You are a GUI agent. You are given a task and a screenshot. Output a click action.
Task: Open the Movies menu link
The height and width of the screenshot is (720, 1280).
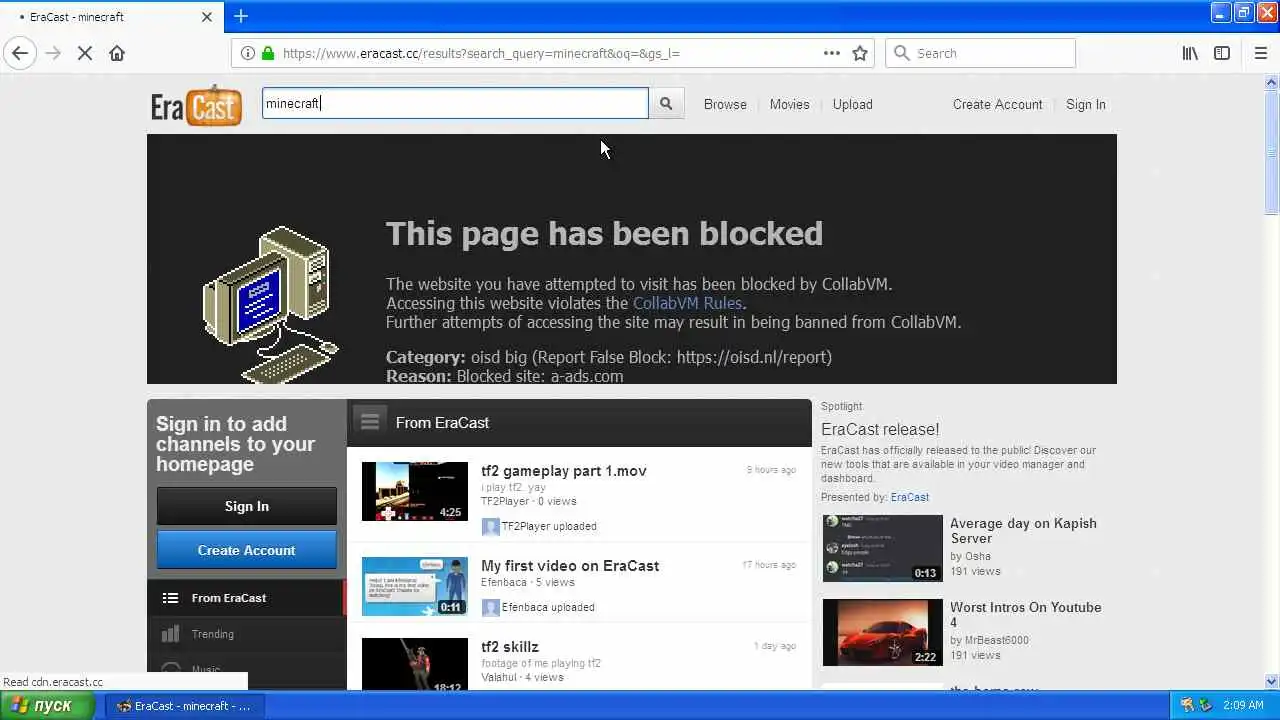pos(789,104)
